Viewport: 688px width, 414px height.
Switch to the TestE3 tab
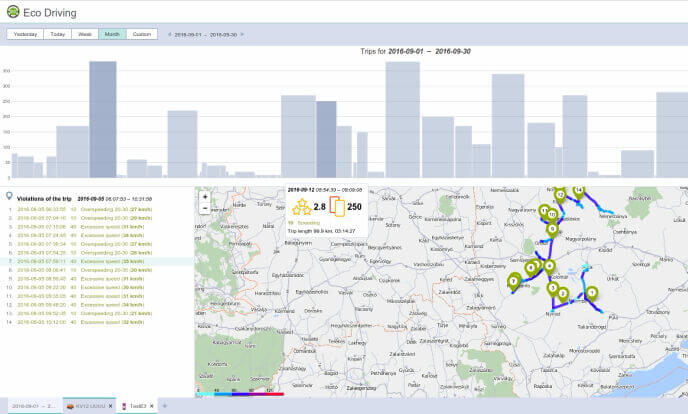[x=134, y=406]
